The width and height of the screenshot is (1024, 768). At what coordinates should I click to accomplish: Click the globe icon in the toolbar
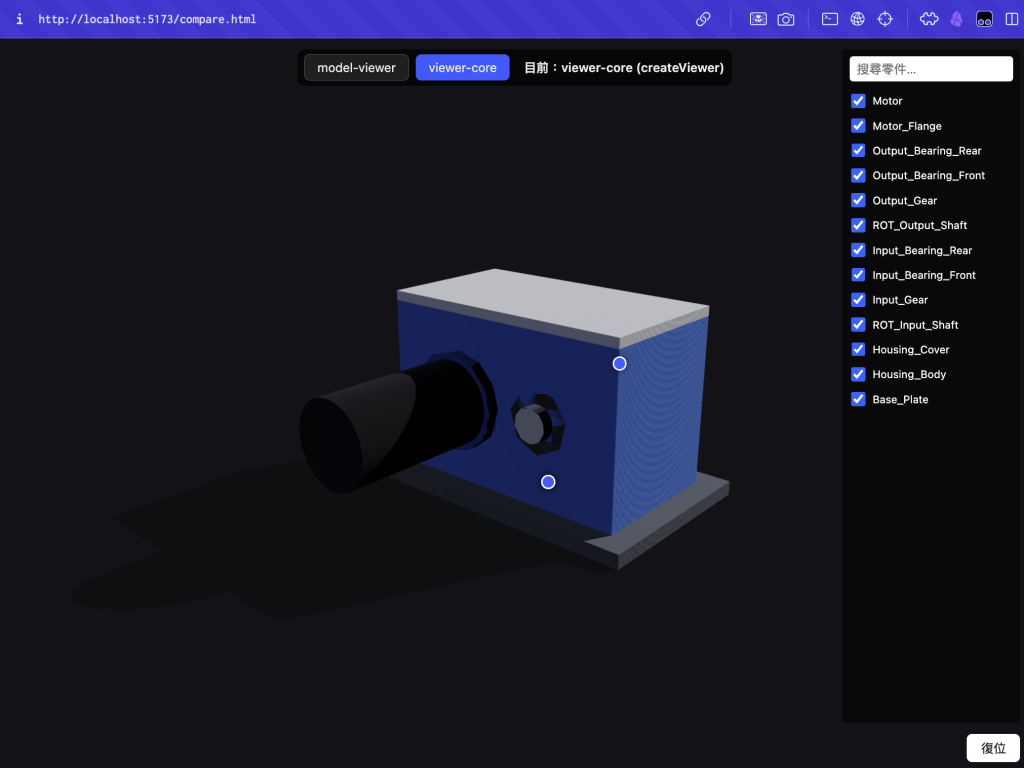(857, 19)
